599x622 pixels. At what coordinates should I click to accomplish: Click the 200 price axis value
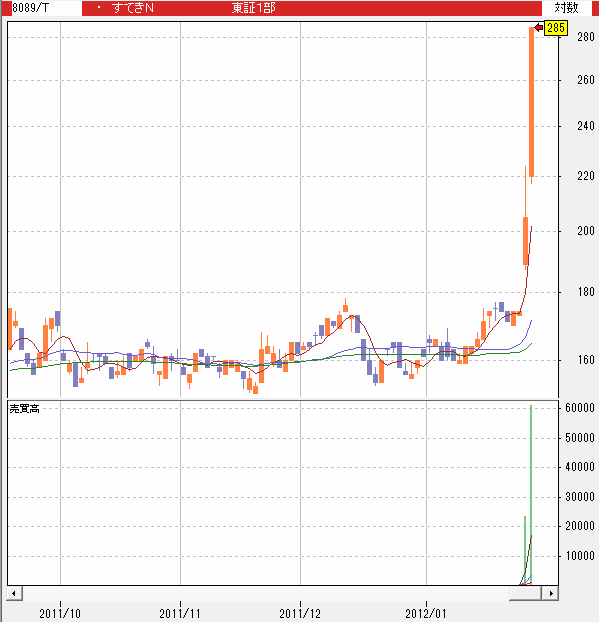pos(586,231)
